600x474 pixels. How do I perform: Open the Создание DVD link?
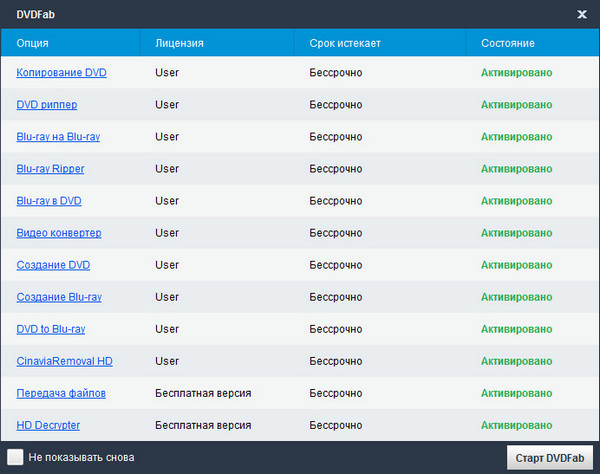[x=53, y=265]
